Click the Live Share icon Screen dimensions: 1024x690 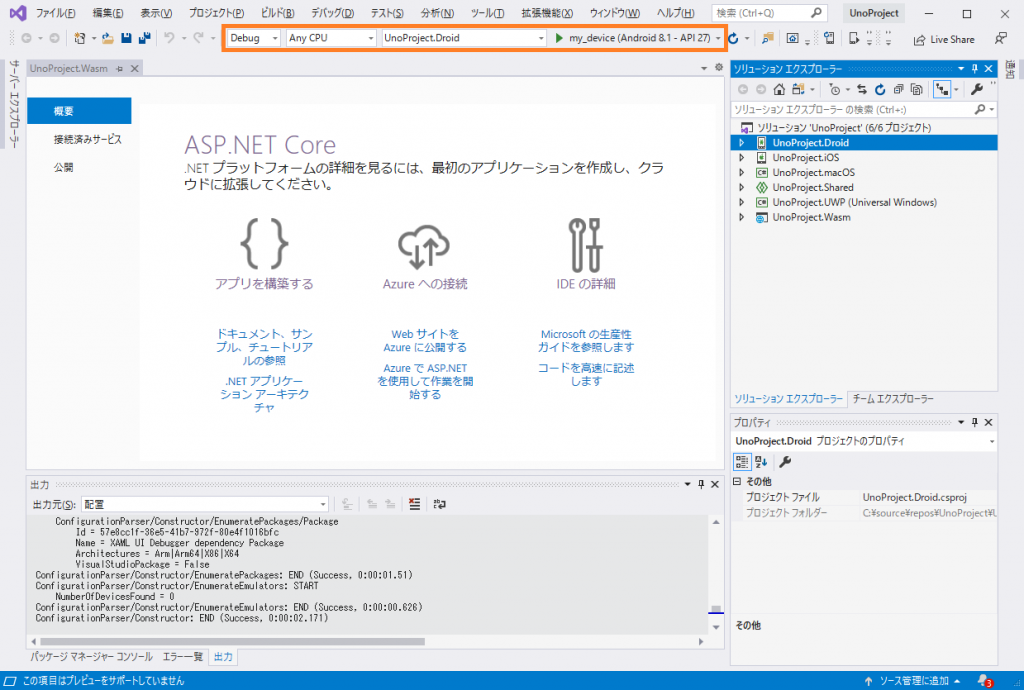(943, 39)
